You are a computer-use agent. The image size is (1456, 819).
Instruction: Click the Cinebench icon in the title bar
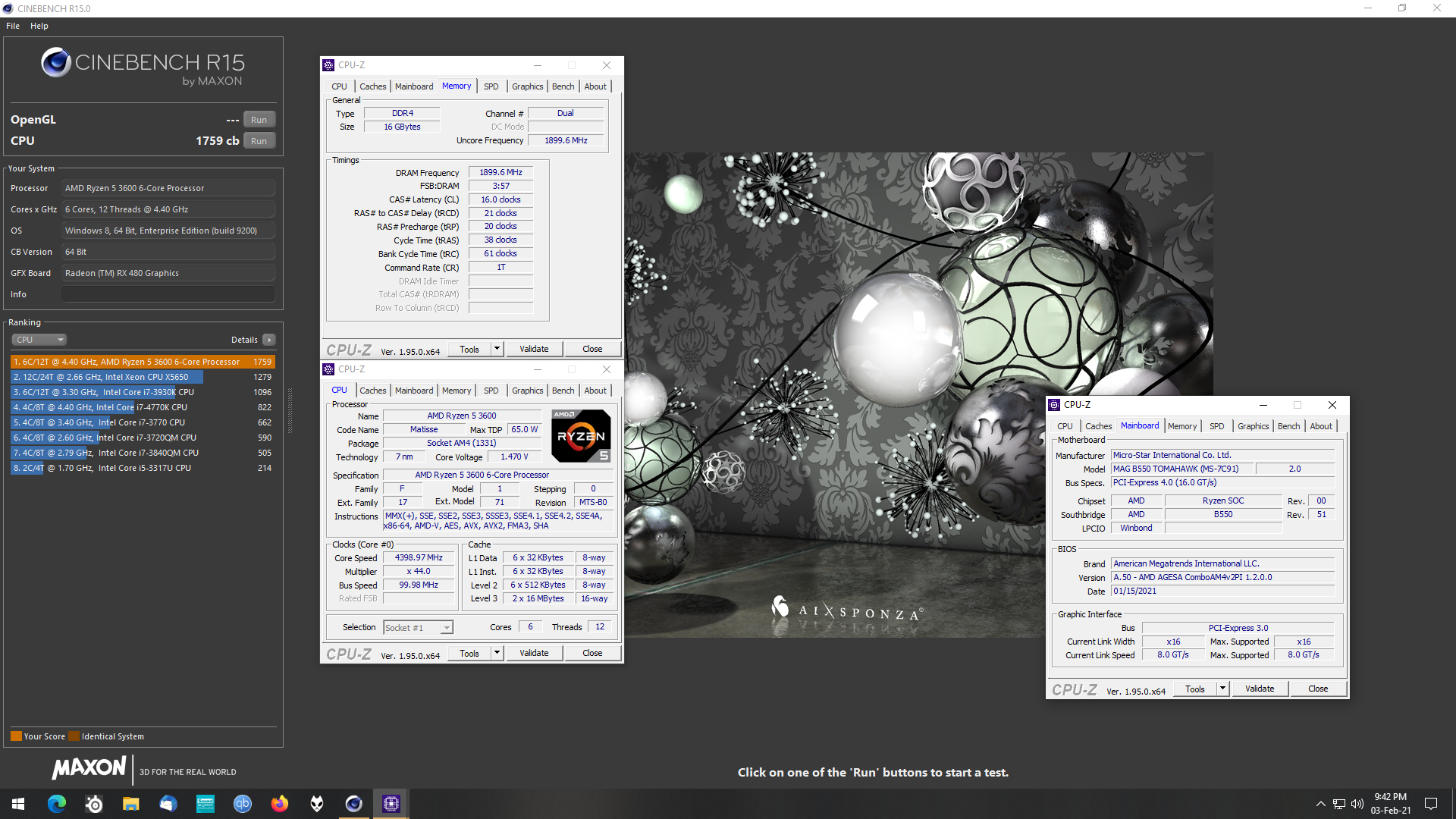(x=8, y=8)
